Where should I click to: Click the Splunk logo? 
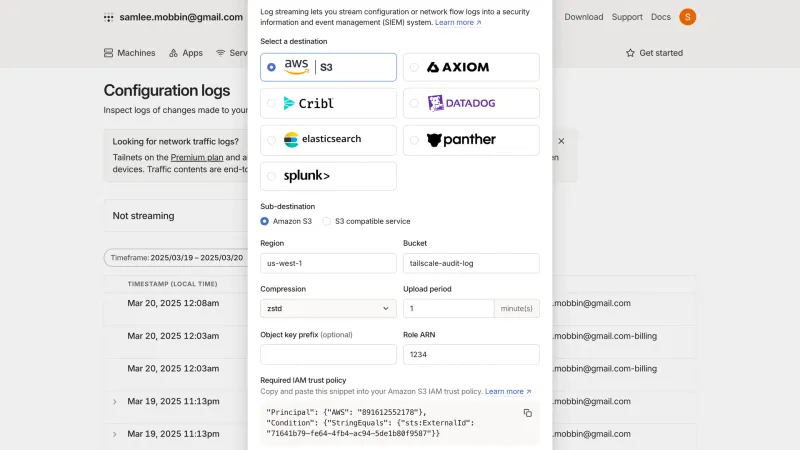[307, 176]
